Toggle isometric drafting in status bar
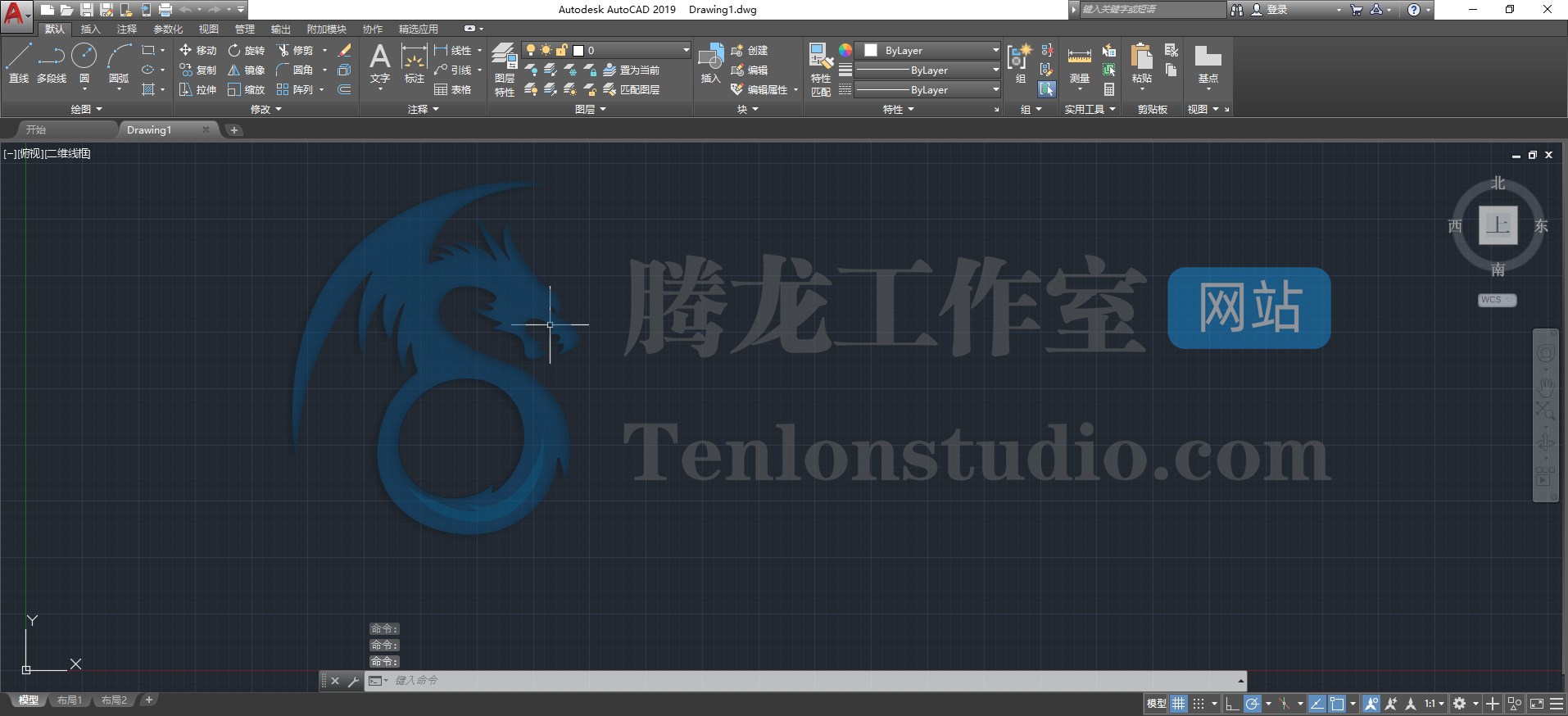 [x=1284, y=704]
